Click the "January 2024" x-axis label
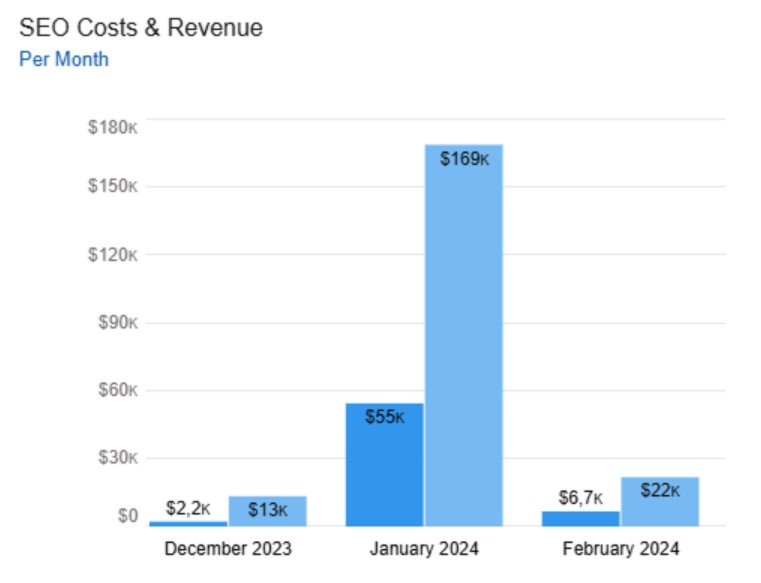Image resolution: width=761 pixels, height=583 pixels. click(x=424, y=549)
